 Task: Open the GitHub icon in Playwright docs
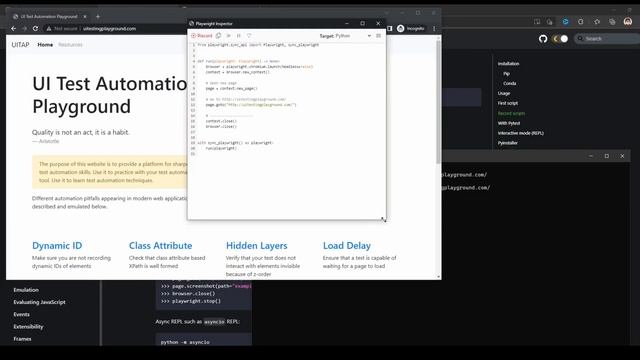click(x=543, y=39)
